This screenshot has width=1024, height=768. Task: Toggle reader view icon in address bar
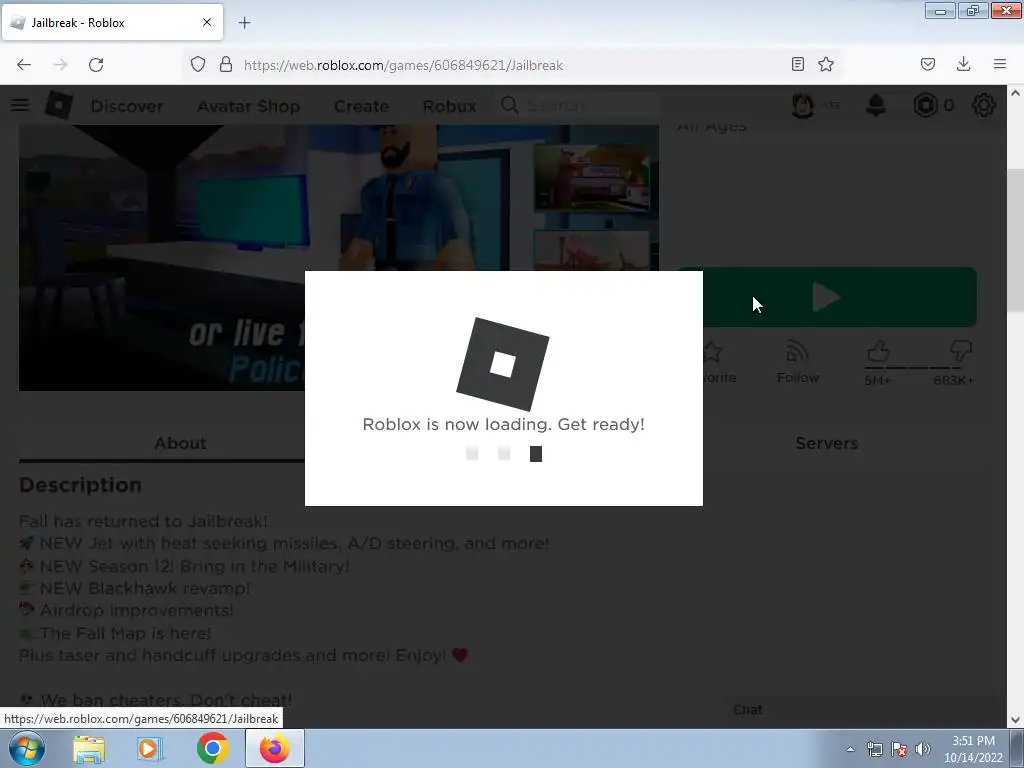click(797, 64)
